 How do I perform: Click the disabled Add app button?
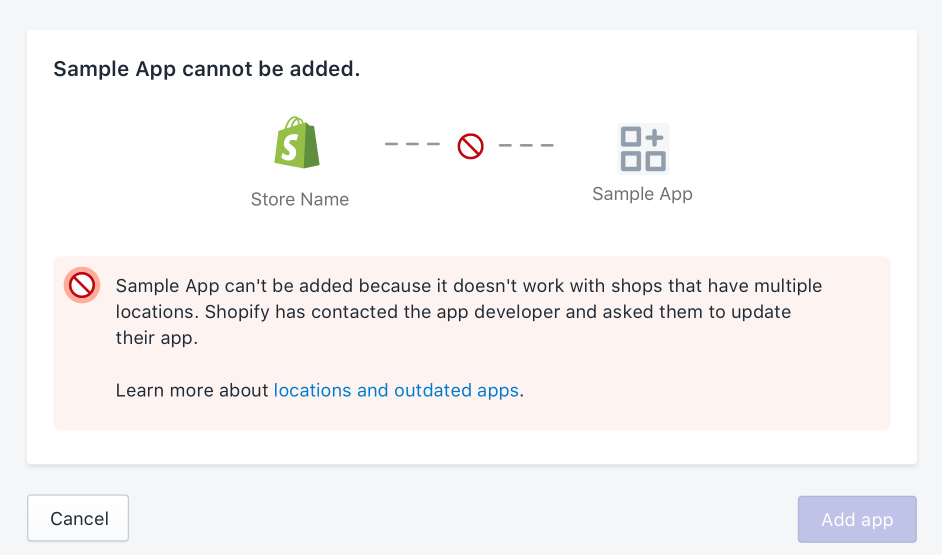tap(857, 520)
